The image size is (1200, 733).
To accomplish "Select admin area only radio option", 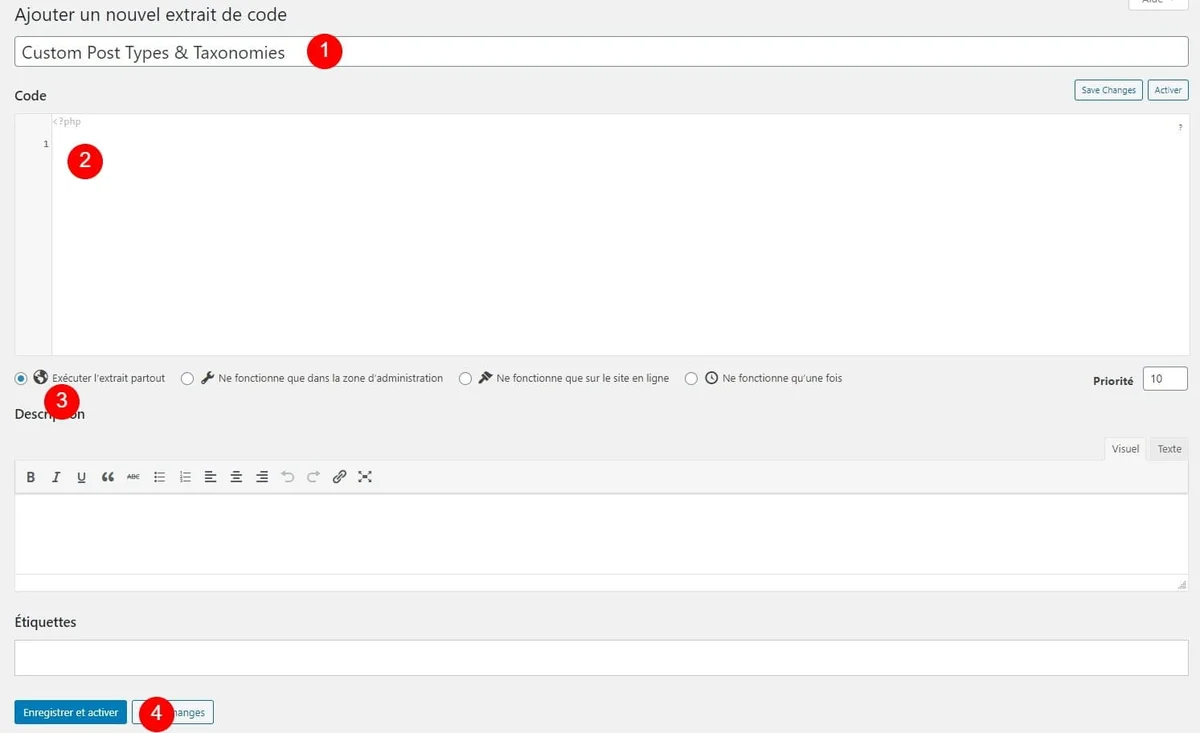I will point(187,379).
